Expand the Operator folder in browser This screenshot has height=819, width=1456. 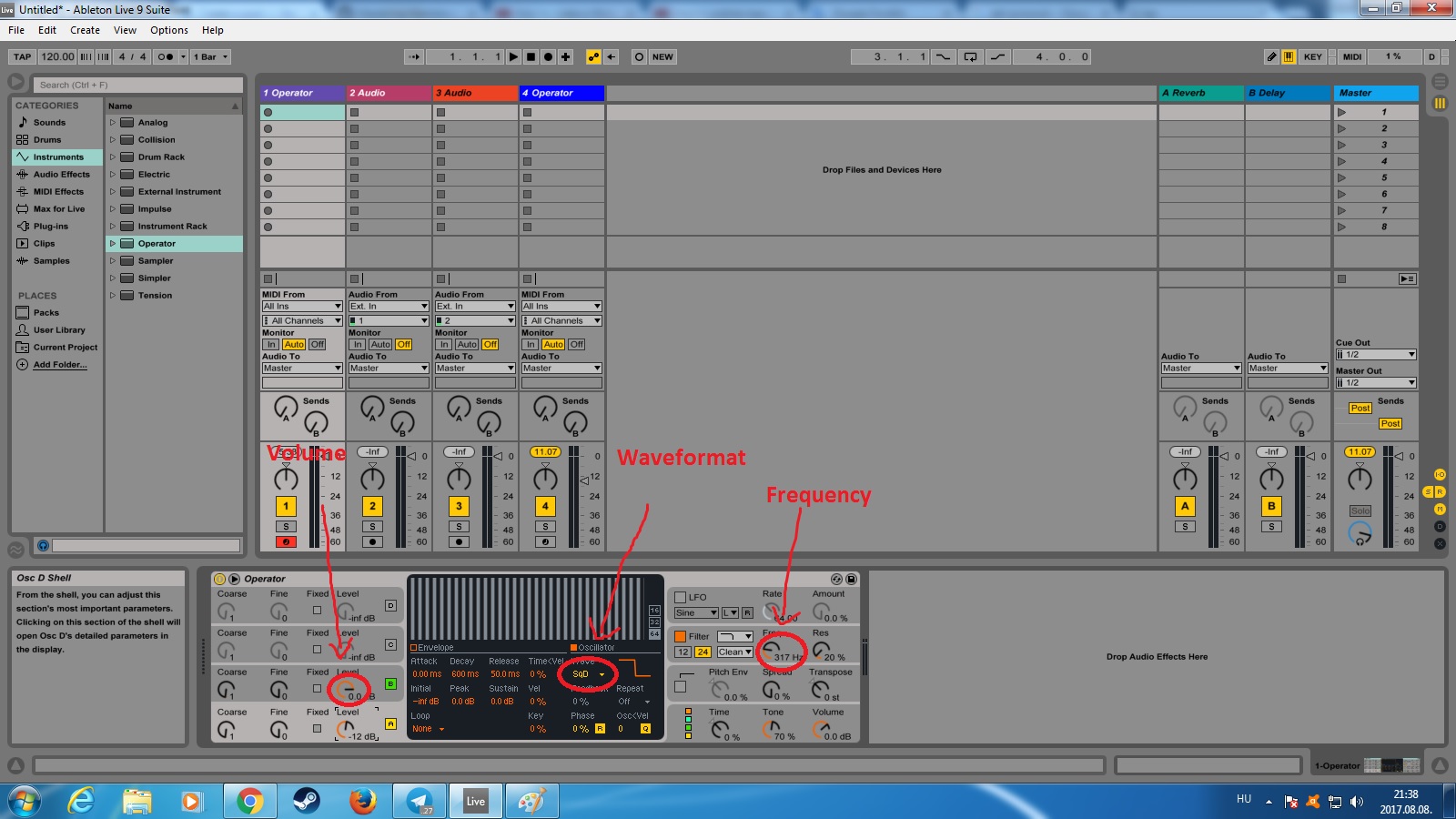tap(113, 244)
